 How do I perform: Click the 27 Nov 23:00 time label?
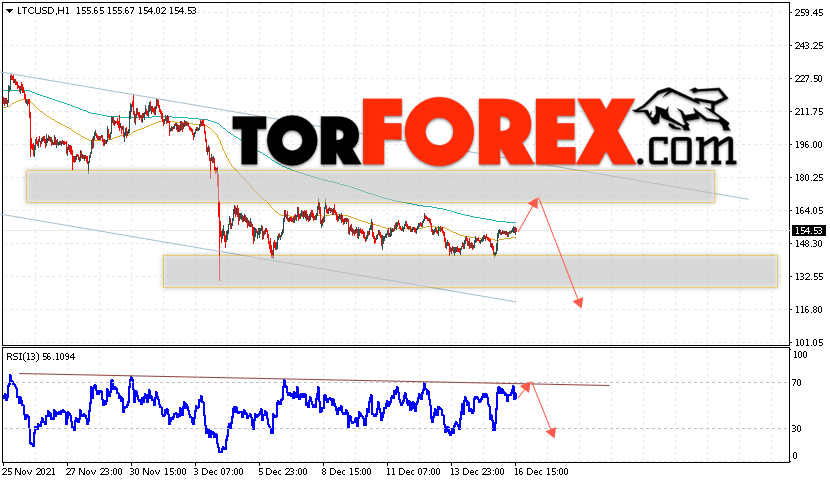pyautogui.click(x=94, y=471)
